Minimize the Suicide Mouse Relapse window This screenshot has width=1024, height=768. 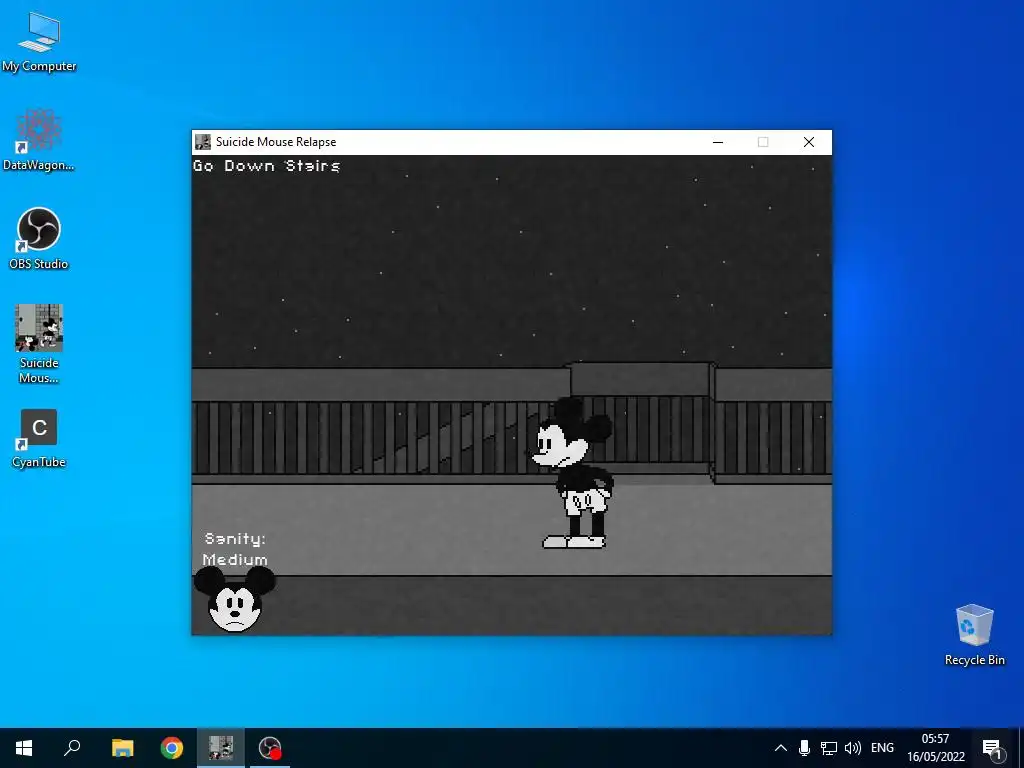tap(718, 142)
